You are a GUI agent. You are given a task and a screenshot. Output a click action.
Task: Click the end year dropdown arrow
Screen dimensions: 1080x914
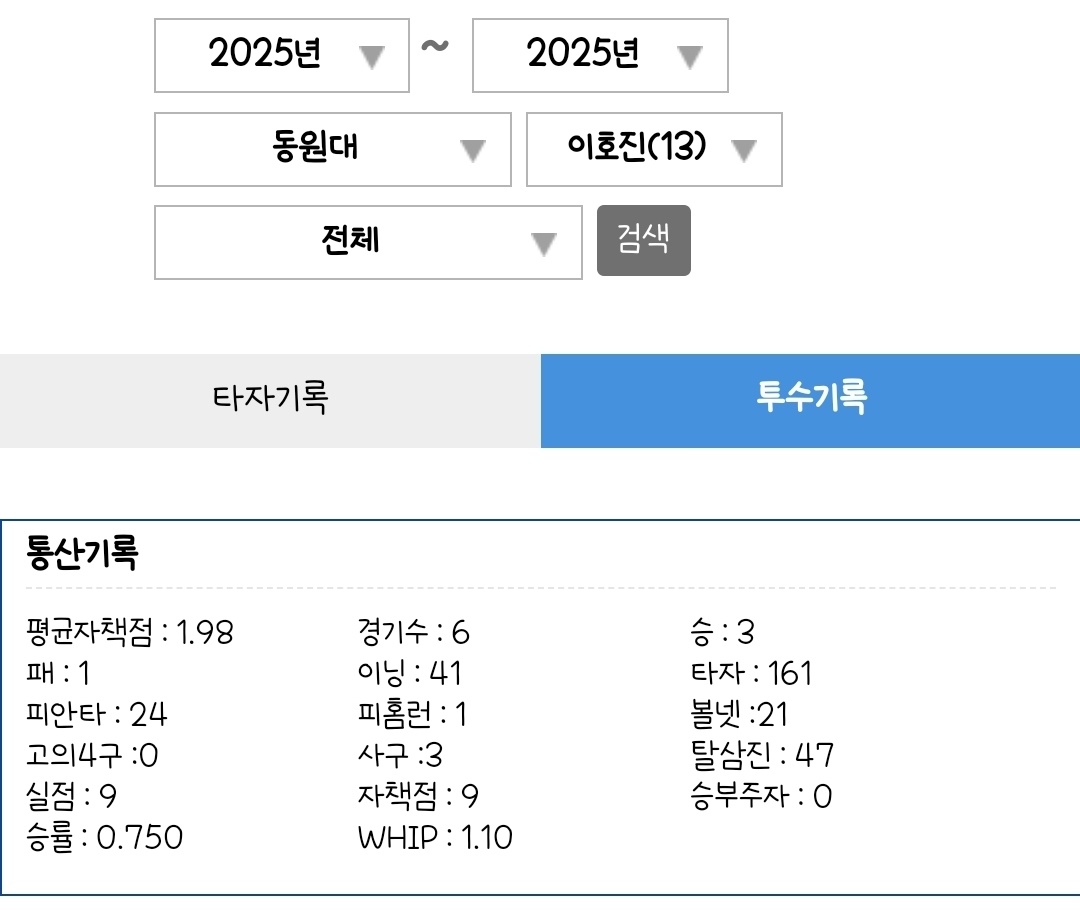689,57
